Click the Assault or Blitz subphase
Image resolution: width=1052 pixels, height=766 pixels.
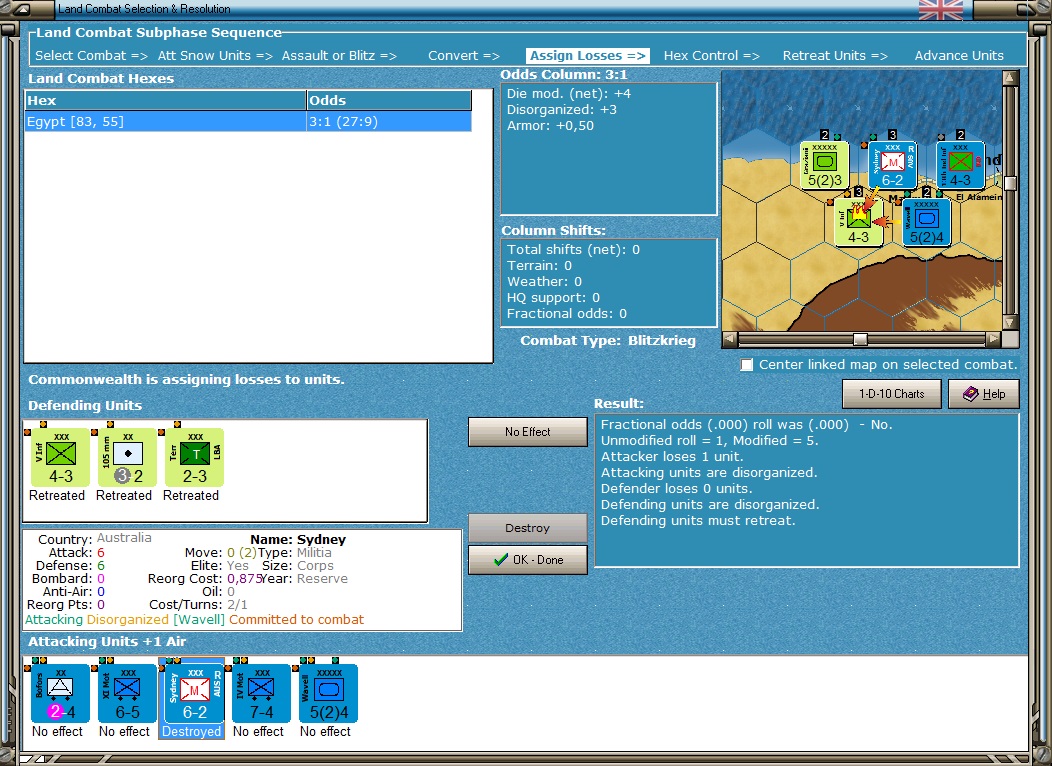click(x=339, y=56)
